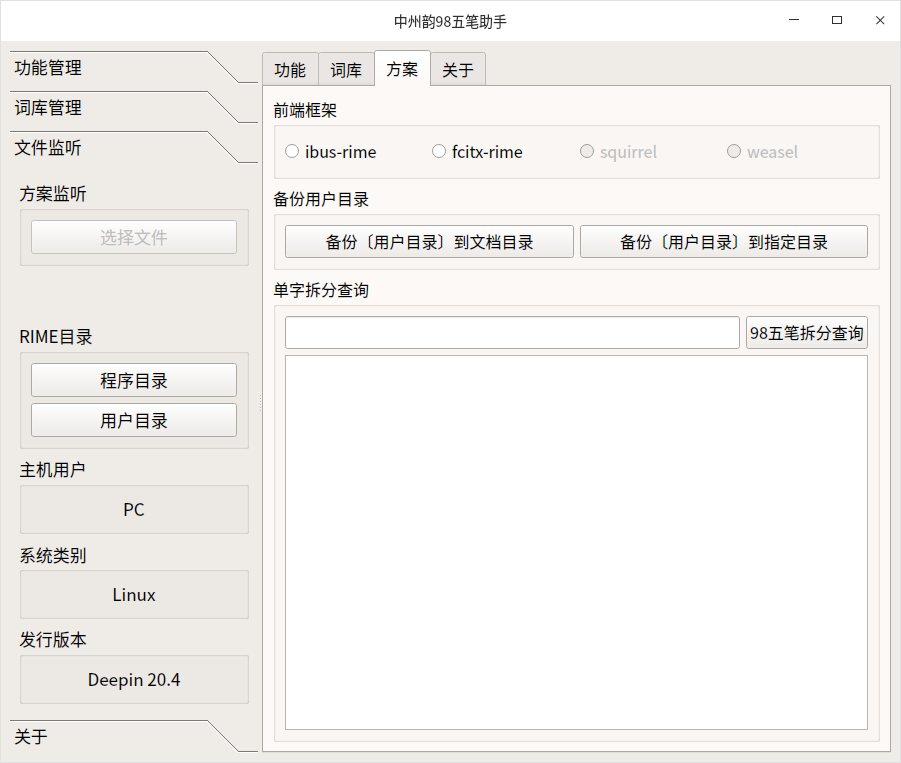This screenshot has width=901, height=763.
Task: Click the 选择文件 file picker button
Action: point(133,236)
